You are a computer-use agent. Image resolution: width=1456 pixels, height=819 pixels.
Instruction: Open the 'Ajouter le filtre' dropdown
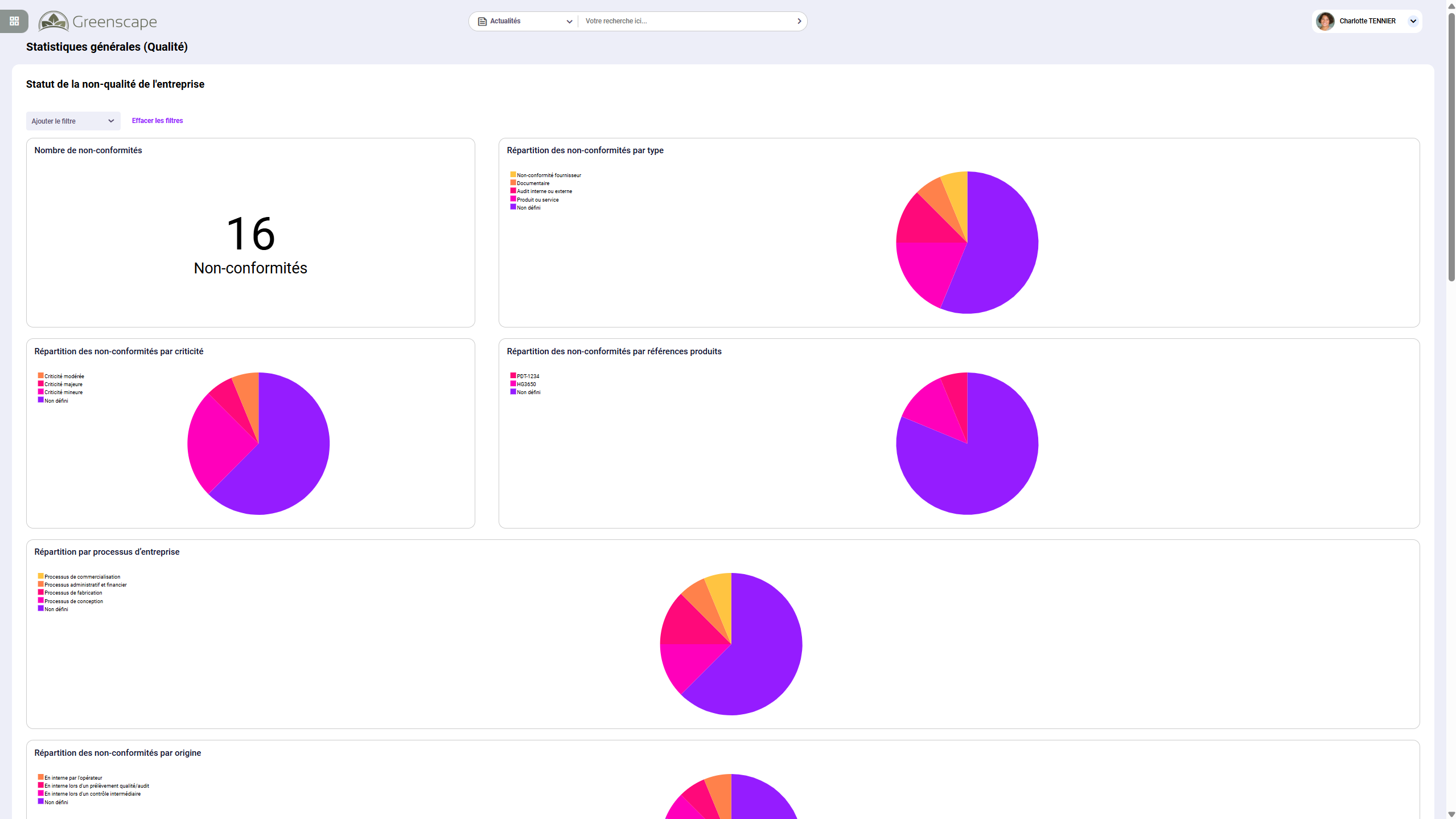[x=73, y=121]
